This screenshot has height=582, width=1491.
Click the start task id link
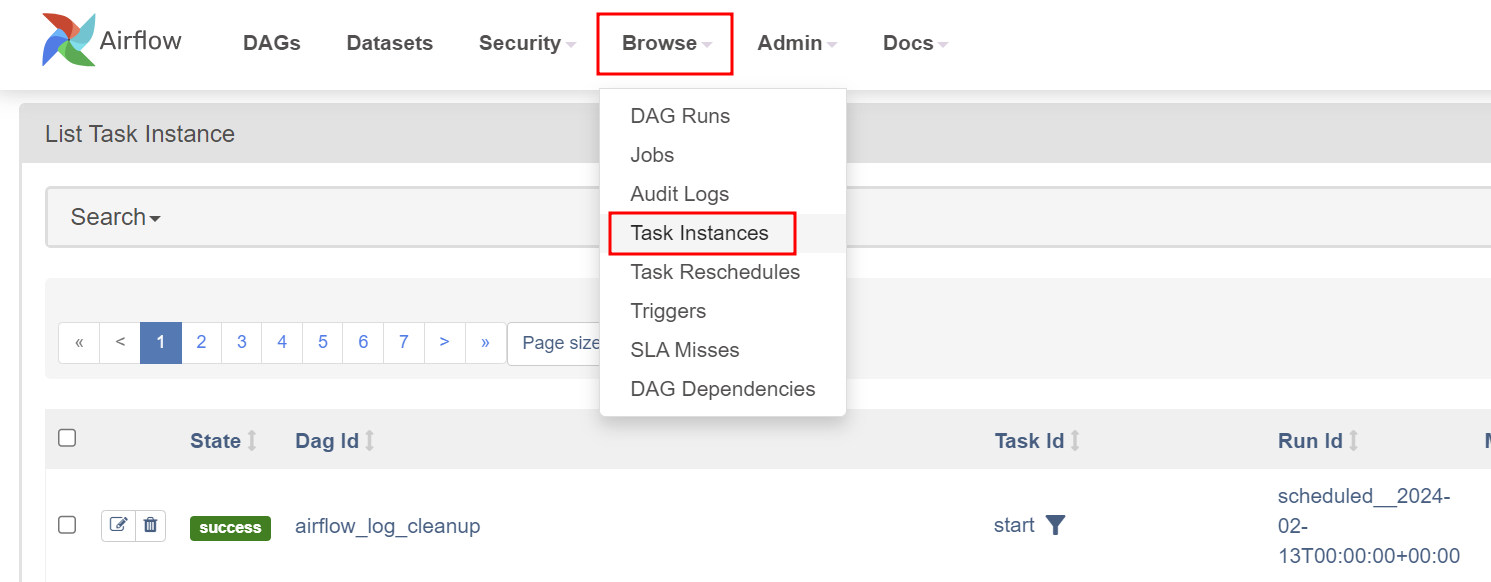(x=1014, y=525)
